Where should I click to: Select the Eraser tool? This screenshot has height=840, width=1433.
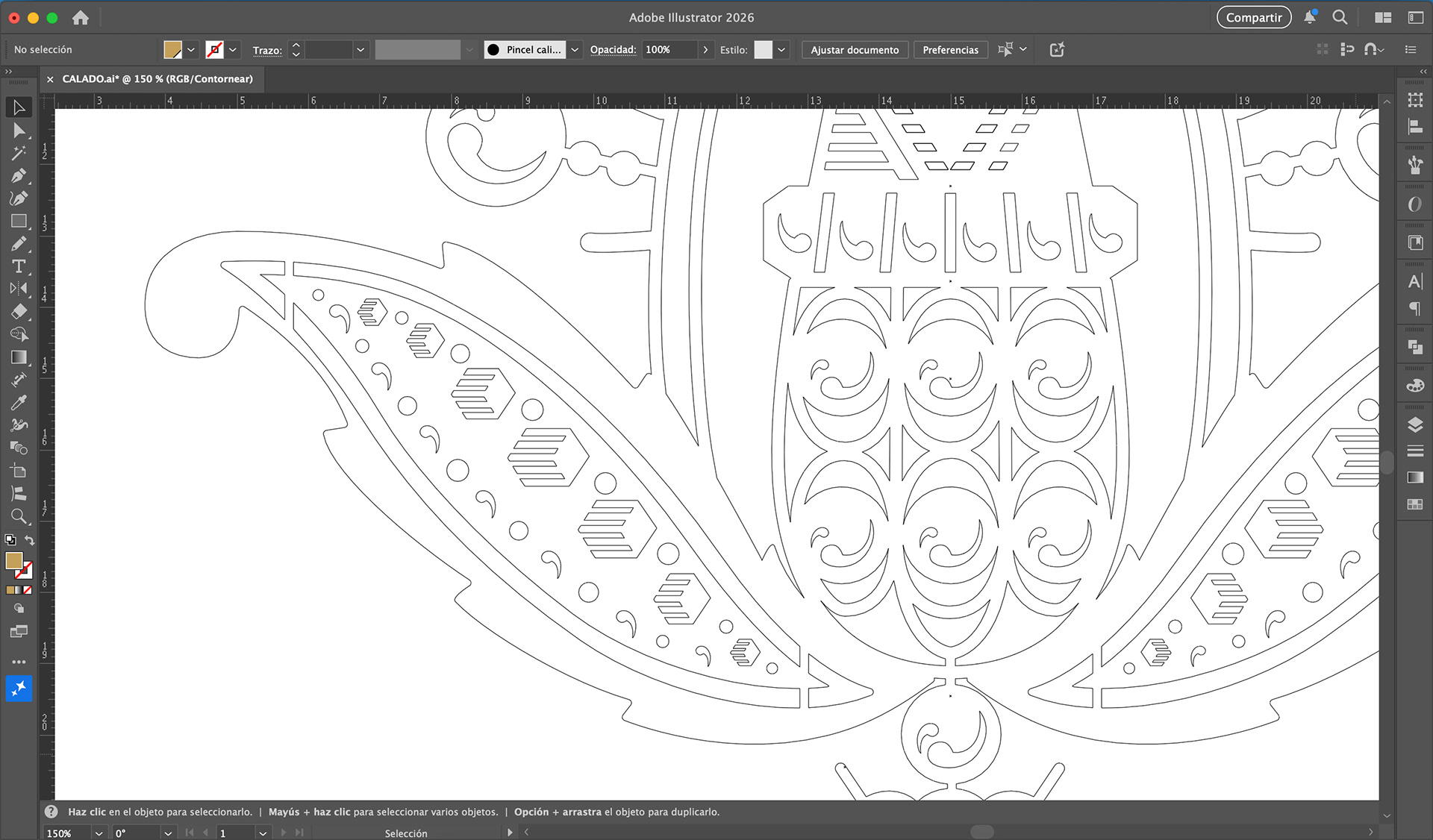(x=19, y=312)
